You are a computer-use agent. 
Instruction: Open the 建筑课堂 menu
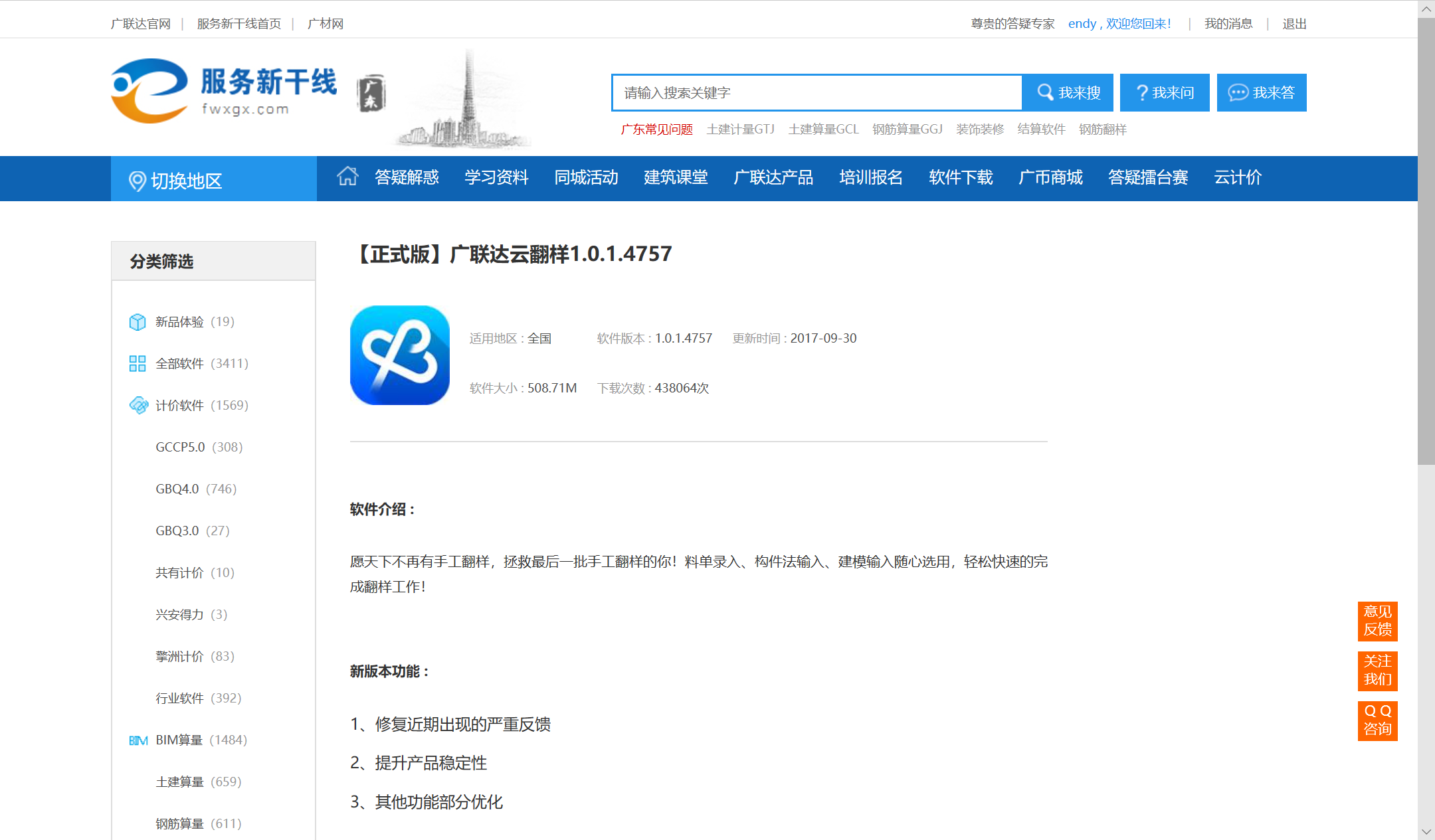(x=676, y=177)
